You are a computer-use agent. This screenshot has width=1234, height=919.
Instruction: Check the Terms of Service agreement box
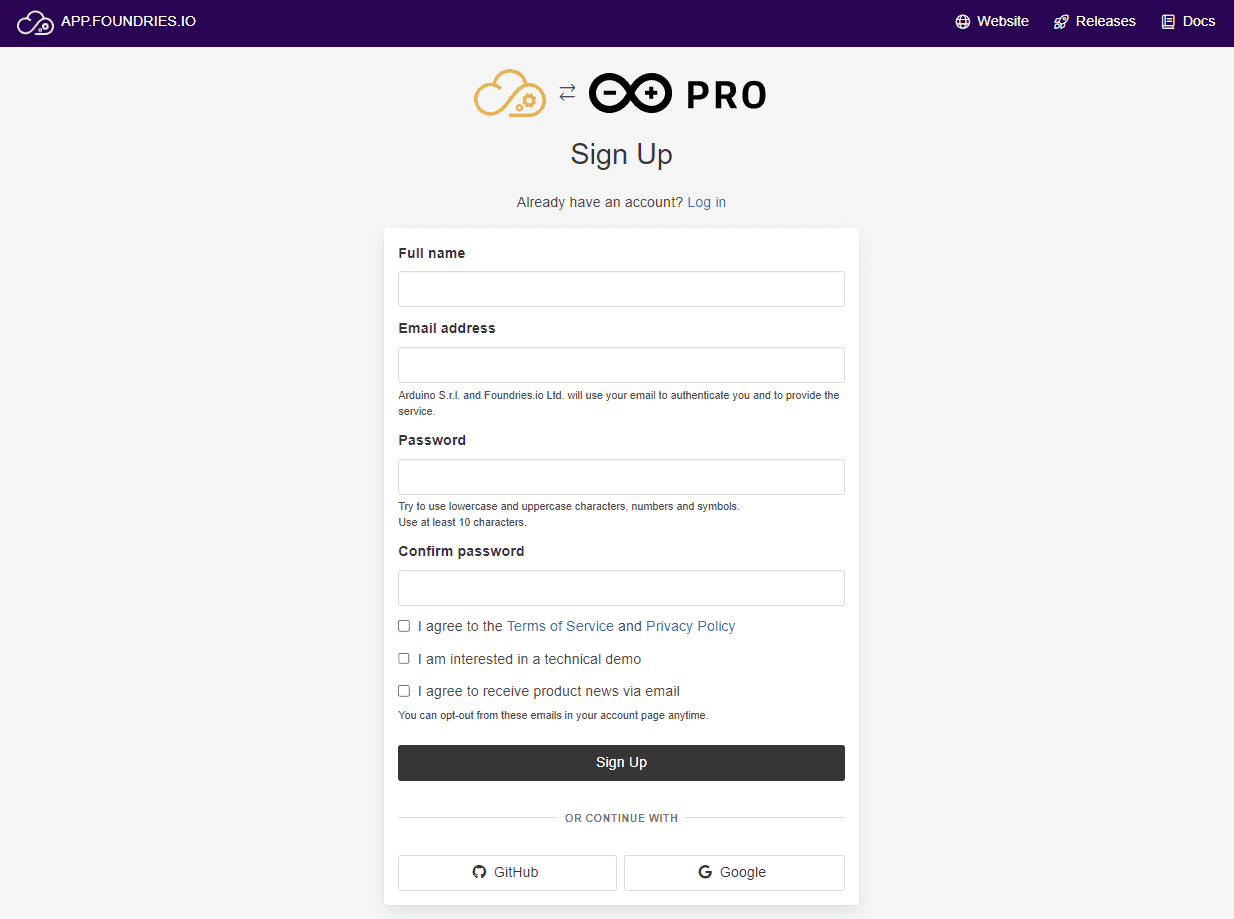(x=404, y=626)
